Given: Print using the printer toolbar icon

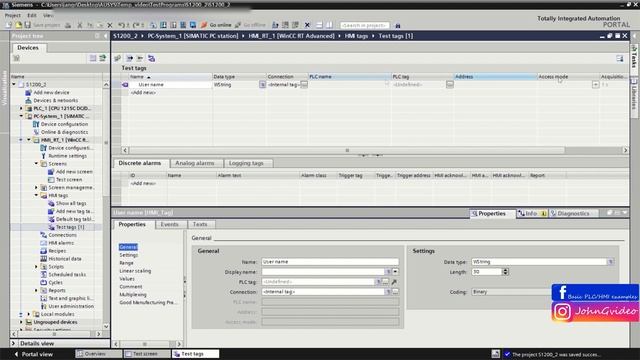Looking at the screenshot, I should 68,25.
